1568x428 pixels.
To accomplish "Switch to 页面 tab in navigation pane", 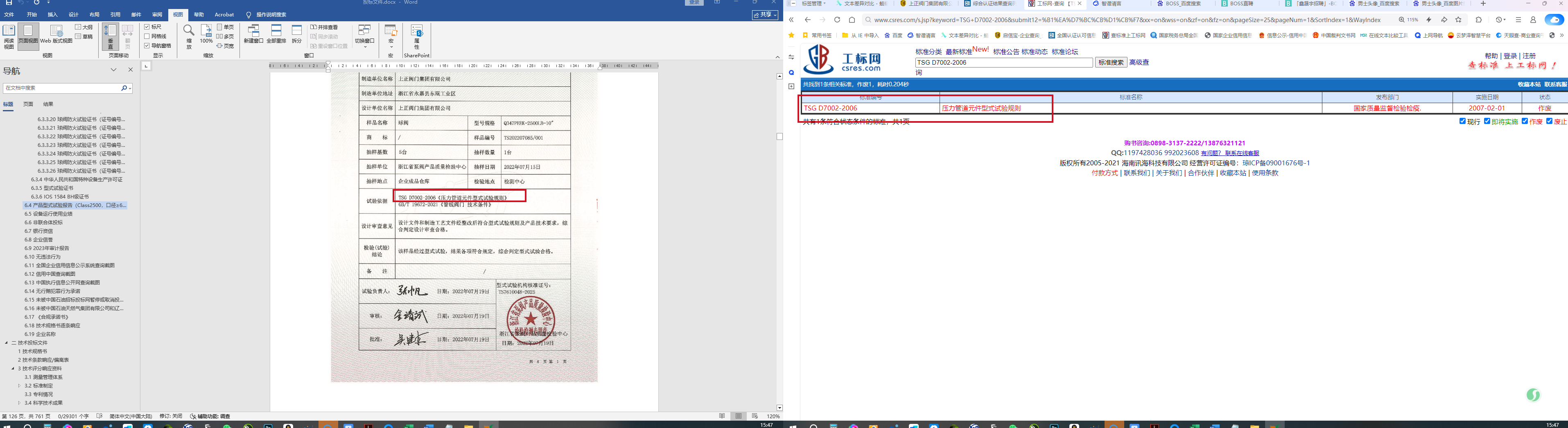I will tap(28, 105).
